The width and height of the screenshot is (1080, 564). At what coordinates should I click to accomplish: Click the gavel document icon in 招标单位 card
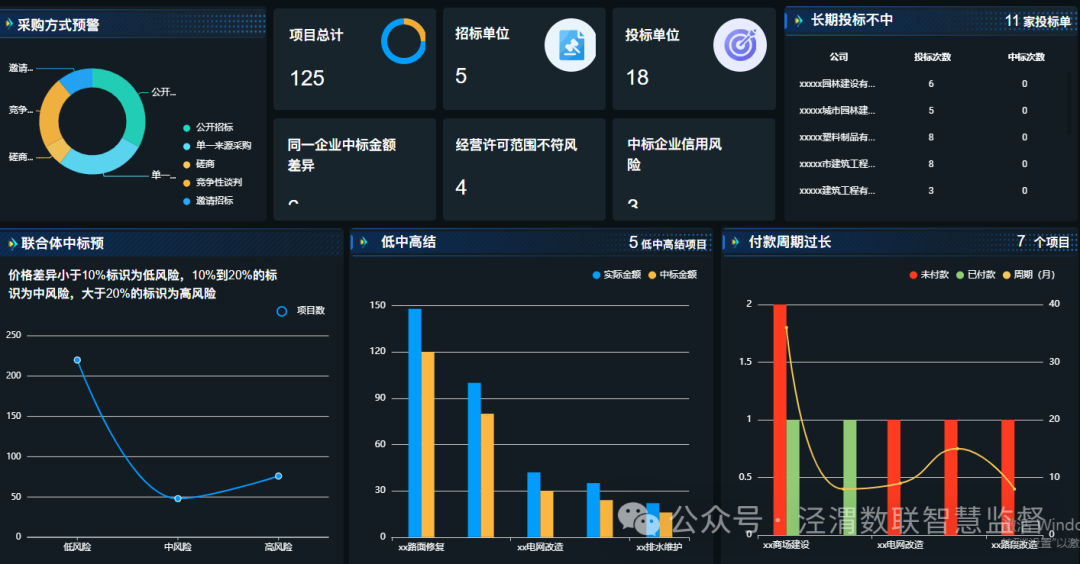tap(570, 45)
